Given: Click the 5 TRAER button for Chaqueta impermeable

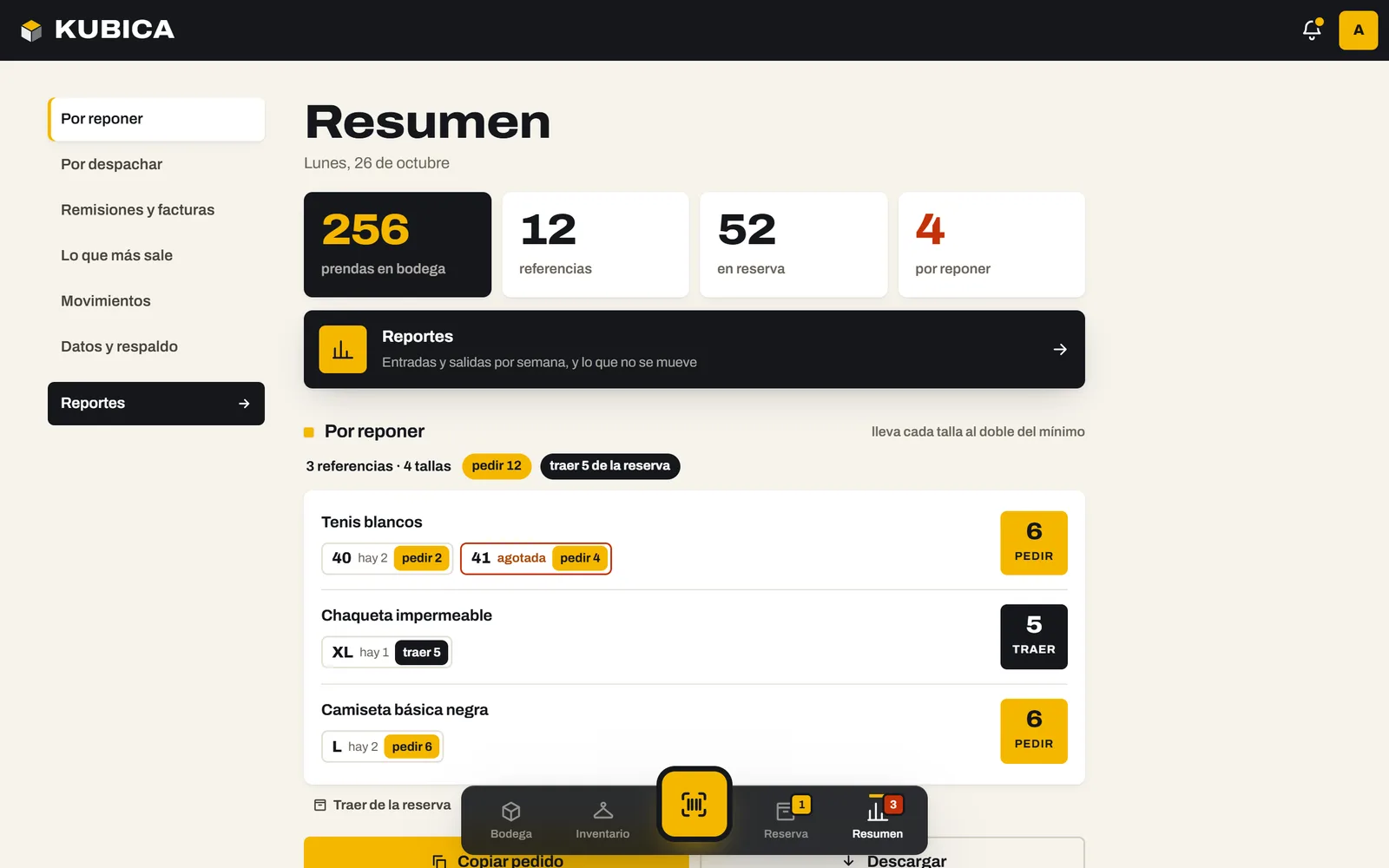Looking at the screenshot, I should (x=1034, y=636).
